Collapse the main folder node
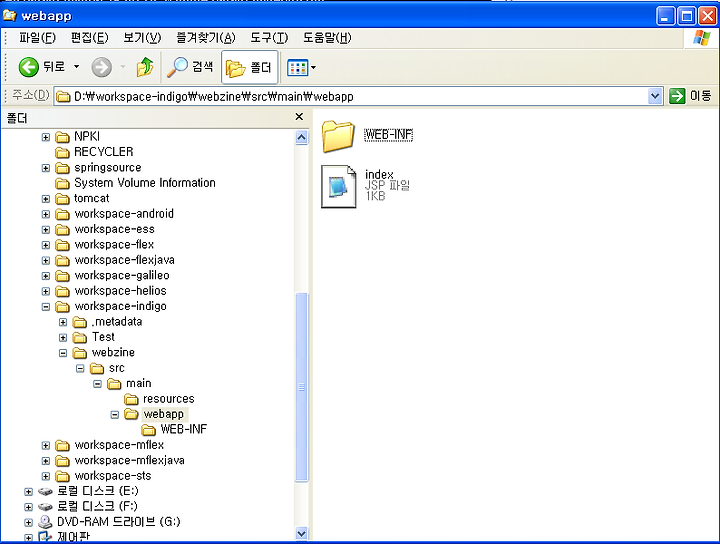 tap(97, 384)
